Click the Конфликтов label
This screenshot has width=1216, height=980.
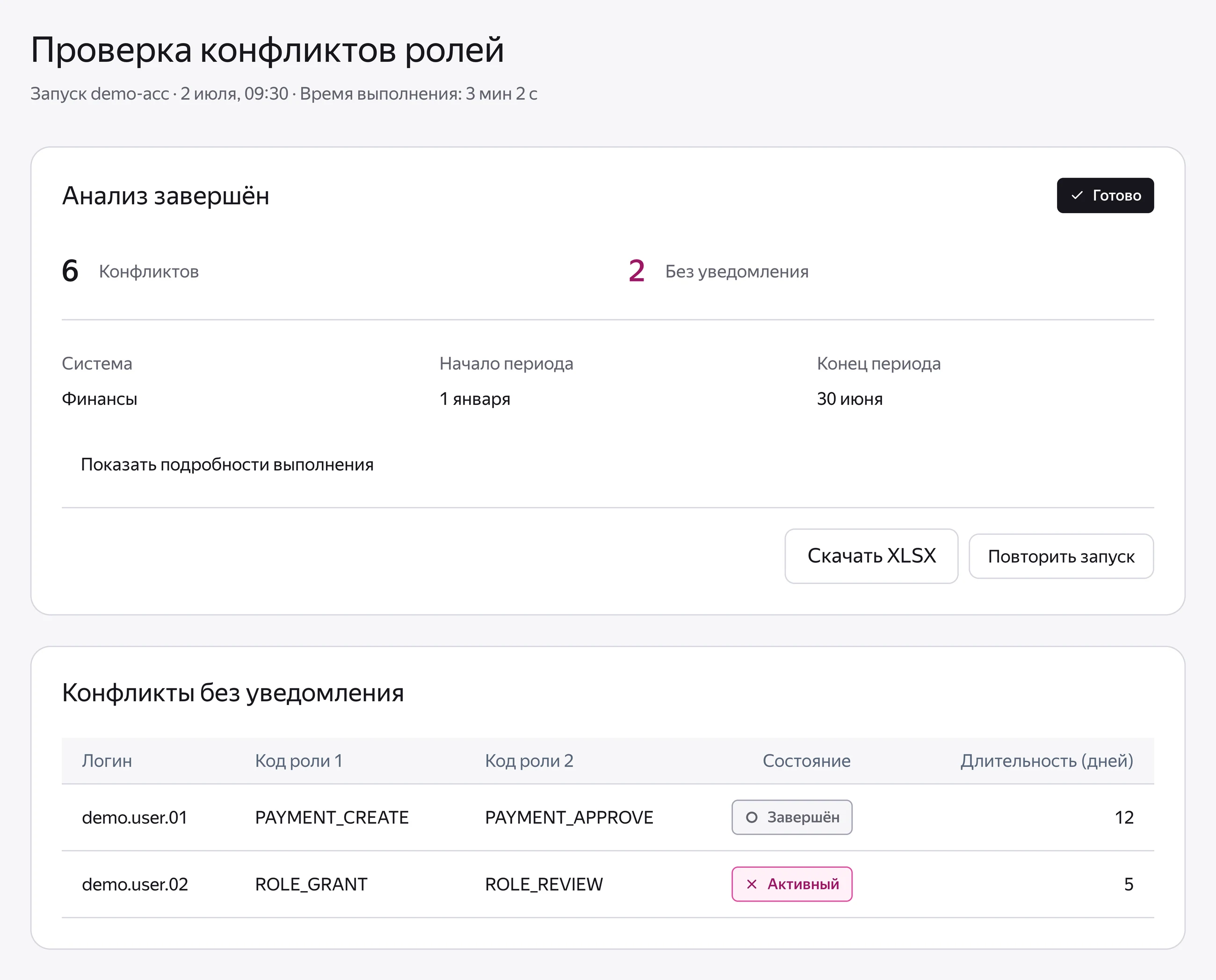(148, 272)
